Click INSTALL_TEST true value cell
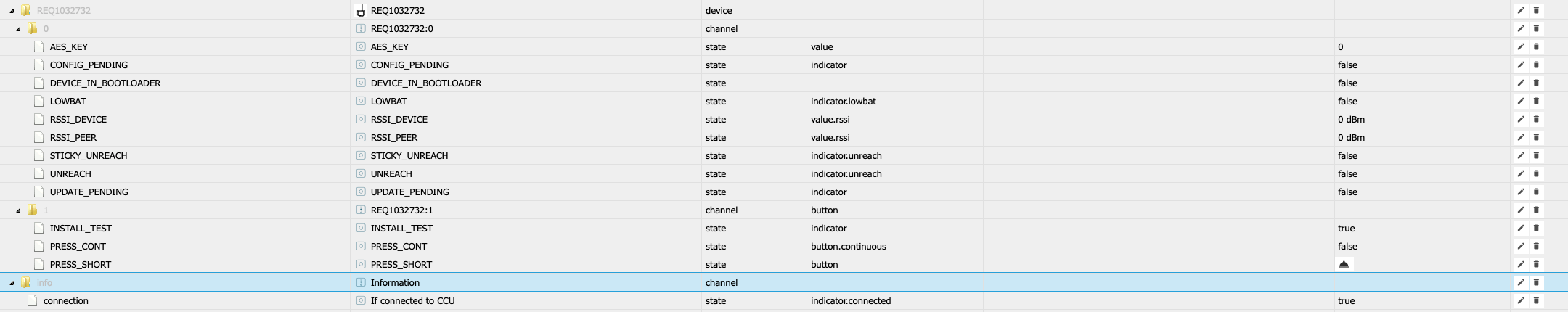The height and width of the screenshot is (312, 1568). pyautogui.click(x=1346, y=229)
